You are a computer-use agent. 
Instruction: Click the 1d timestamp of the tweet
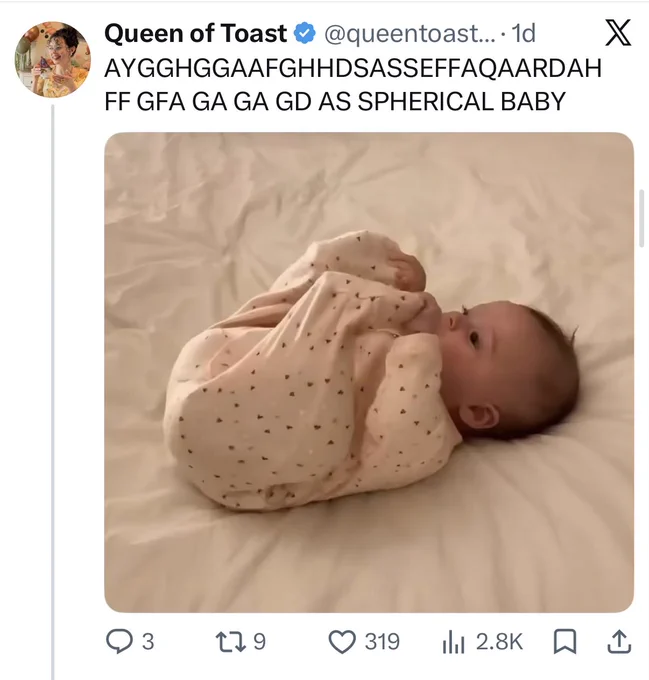point(523,34)
